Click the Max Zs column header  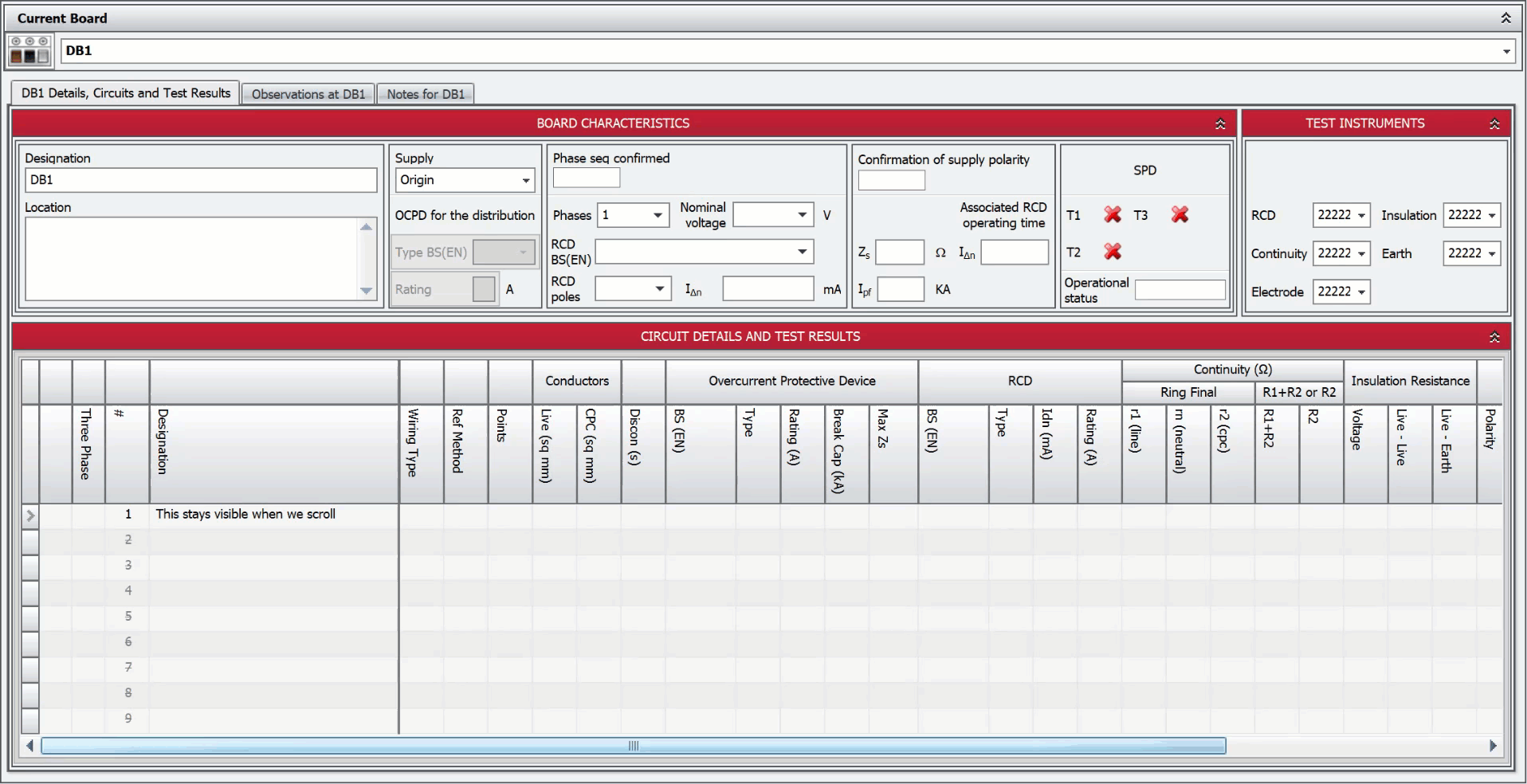893,454
